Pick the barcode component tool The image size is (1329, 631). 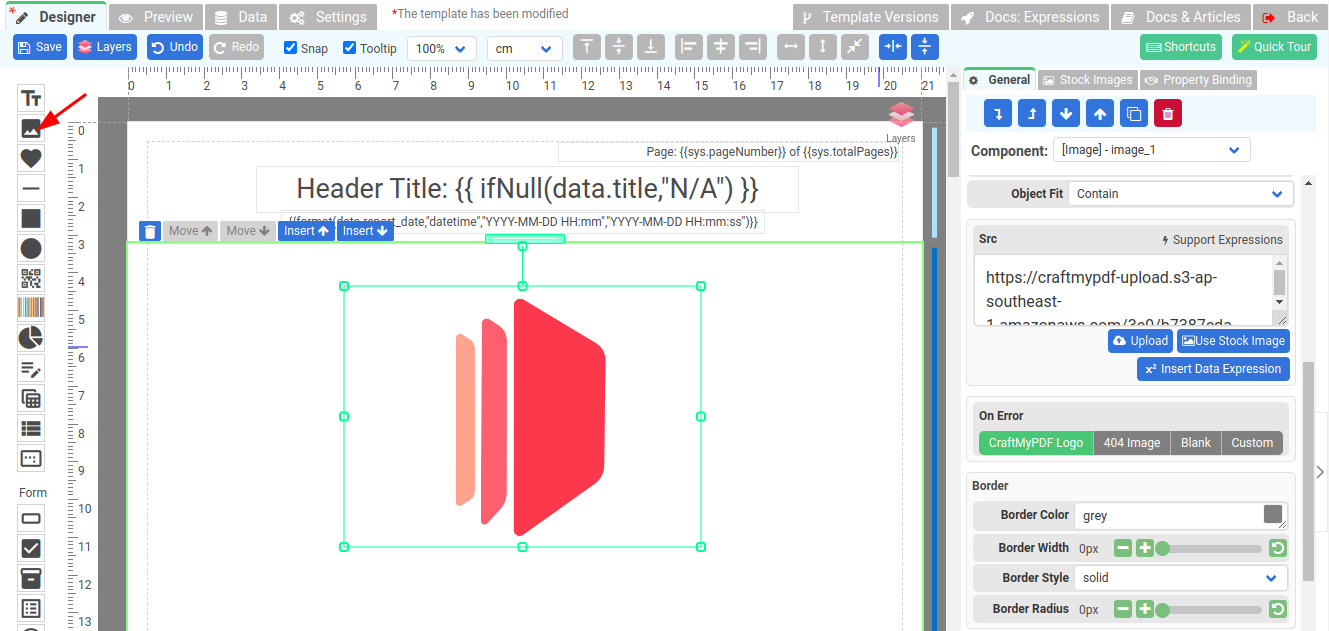(31, 308)
